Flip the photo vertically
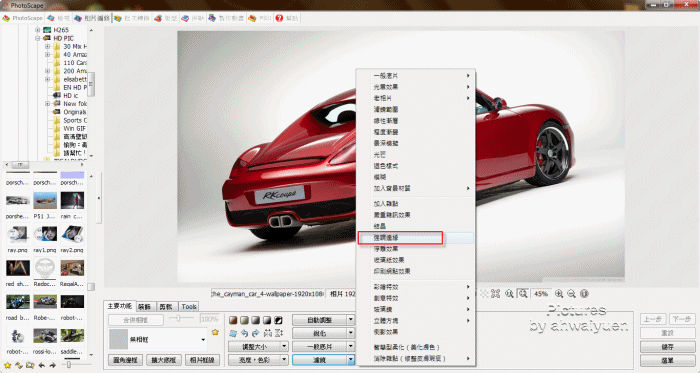 click(x=279, y=333)
